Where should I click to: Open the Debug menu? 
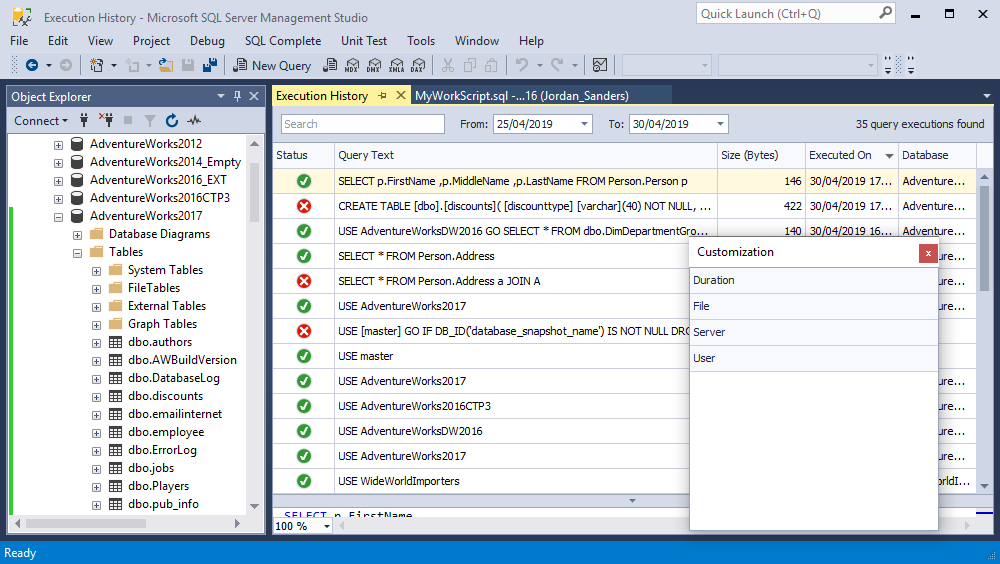[207, 41]
